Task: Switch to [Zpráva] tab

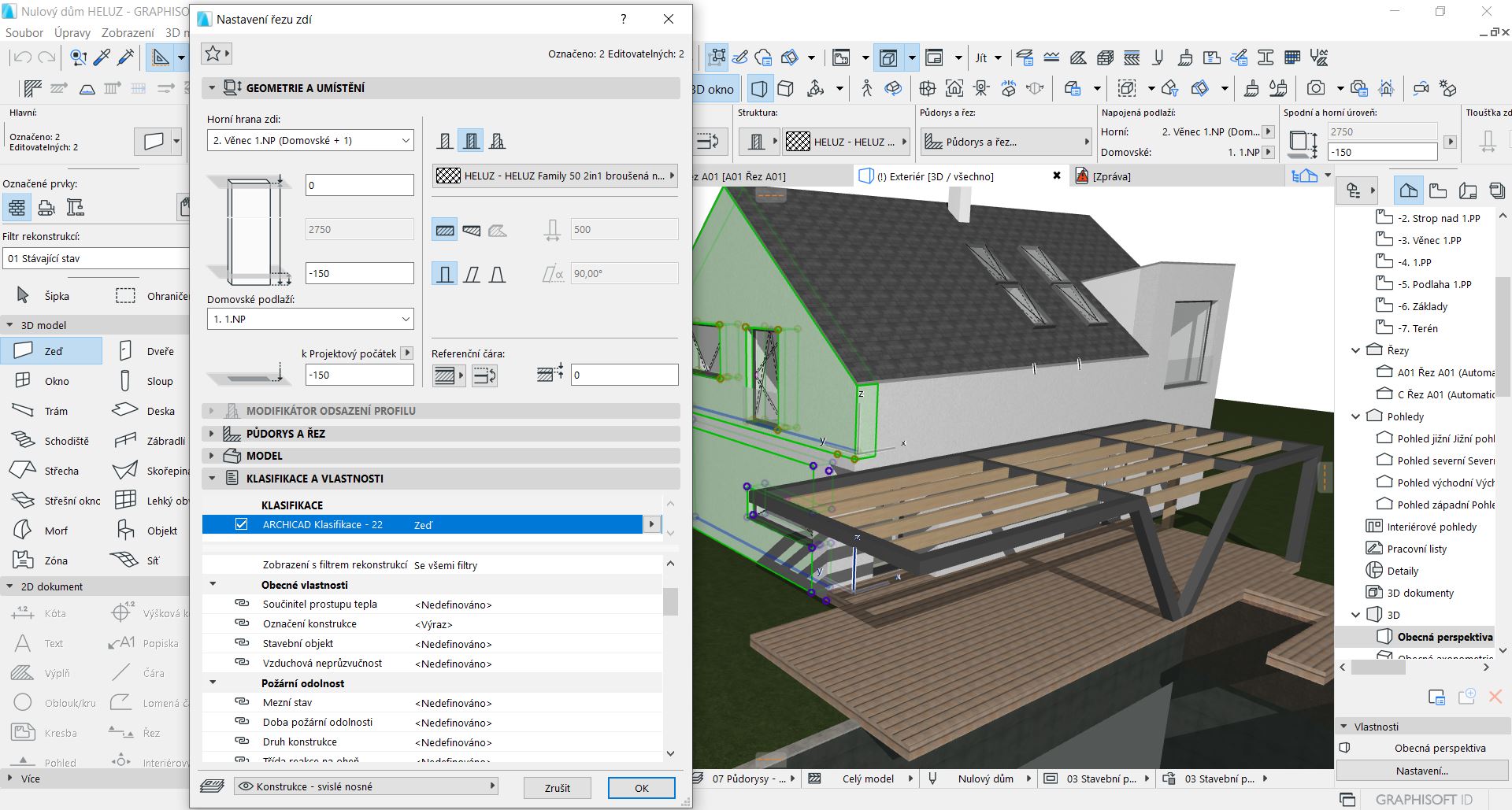Action: coord(1111,176)
